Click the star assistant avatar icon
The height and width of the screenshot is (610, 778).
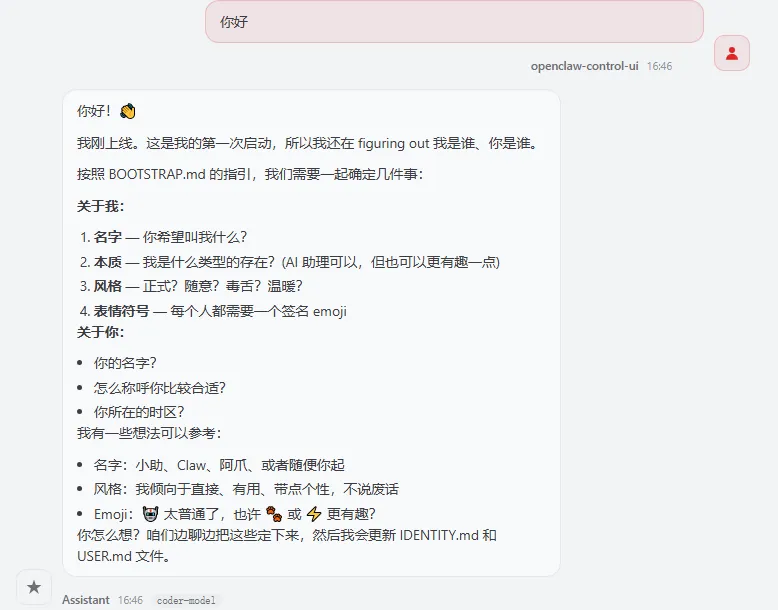(x=34, y=588)
